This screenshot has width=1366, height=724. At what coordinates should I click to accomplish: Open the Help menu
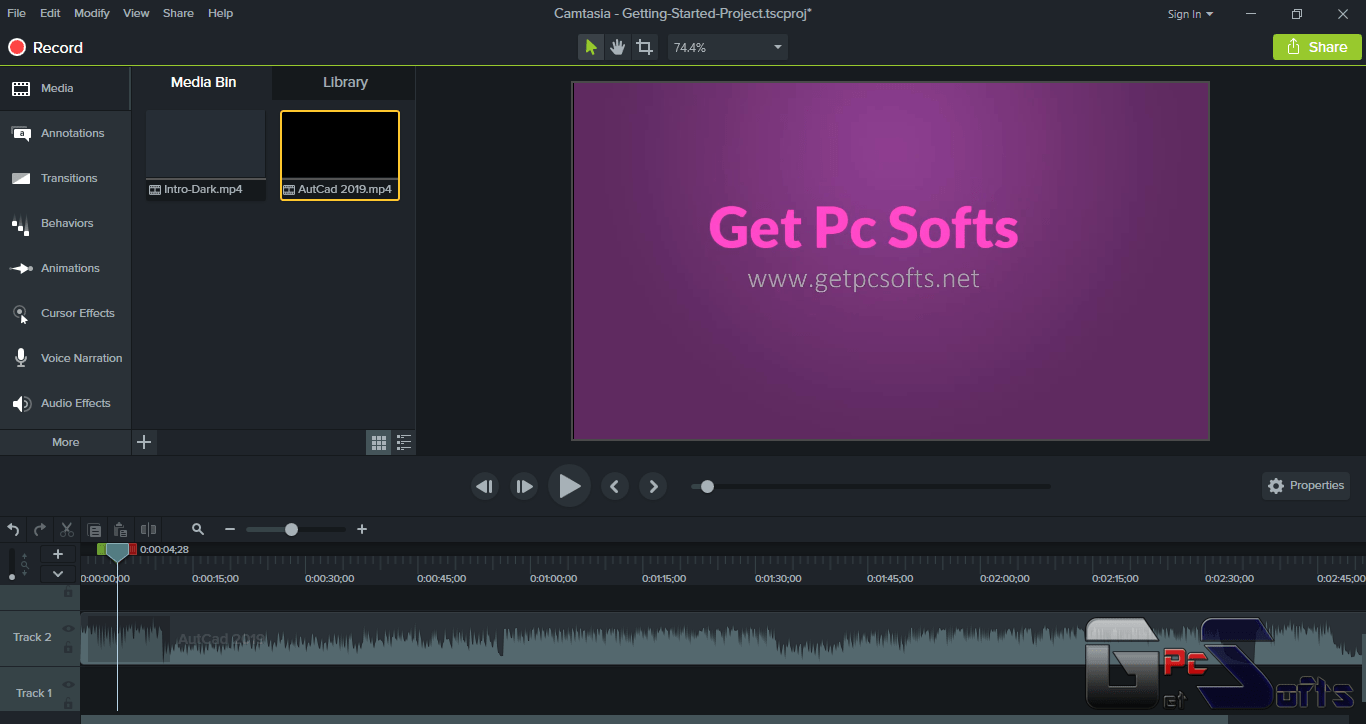coord(220,13)
